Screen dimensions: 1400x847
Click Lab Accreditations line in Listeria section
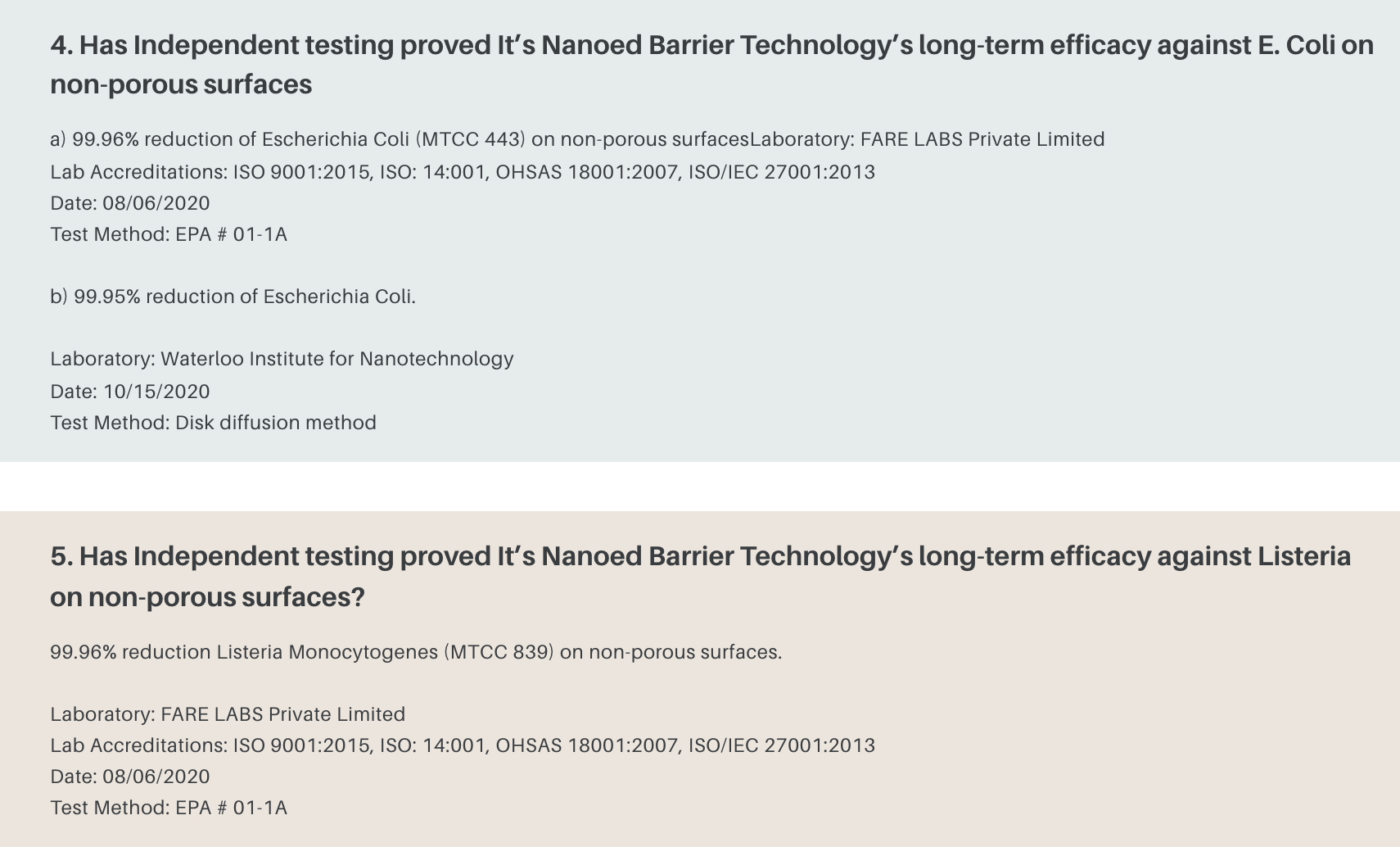(463, 745)
